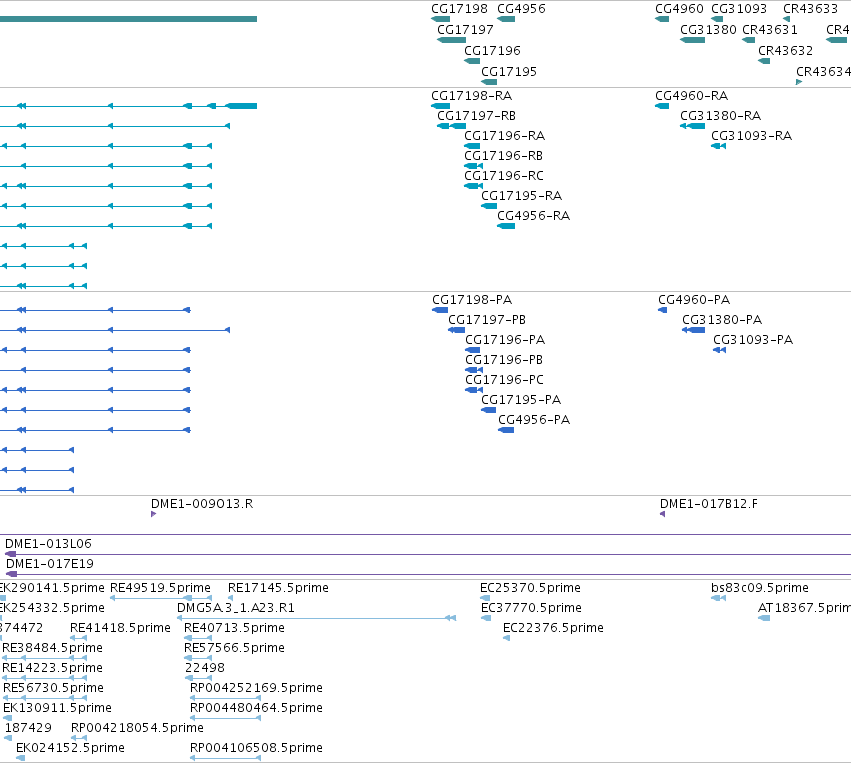Select EST RE40713.5prime label
This screenshot has width=851, height=763.
click(x=234, y=628)
